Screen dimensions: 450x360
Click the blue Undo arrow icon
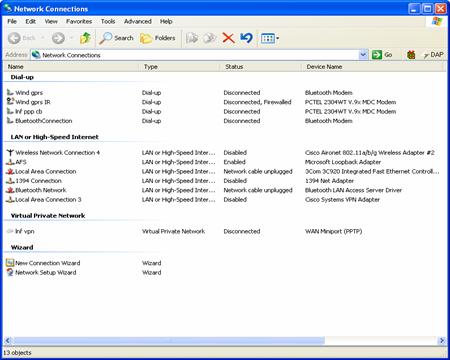coord(246,38)
